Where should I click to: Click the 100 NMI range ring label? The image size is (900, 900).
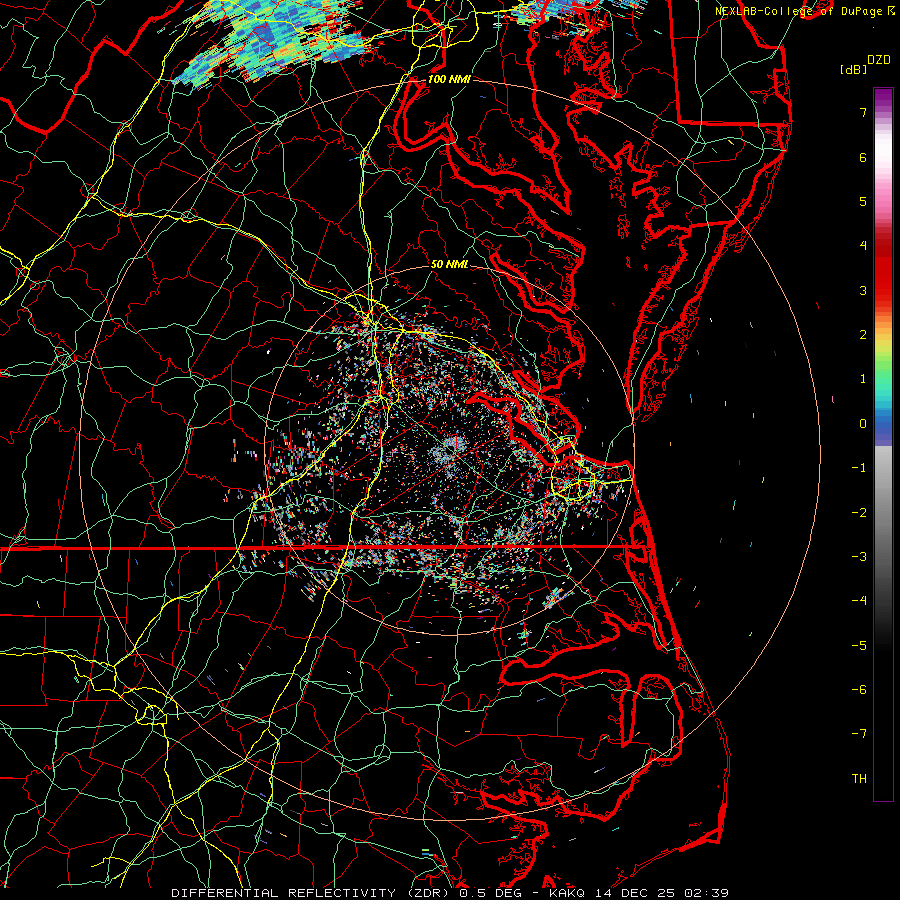[449, 79]
